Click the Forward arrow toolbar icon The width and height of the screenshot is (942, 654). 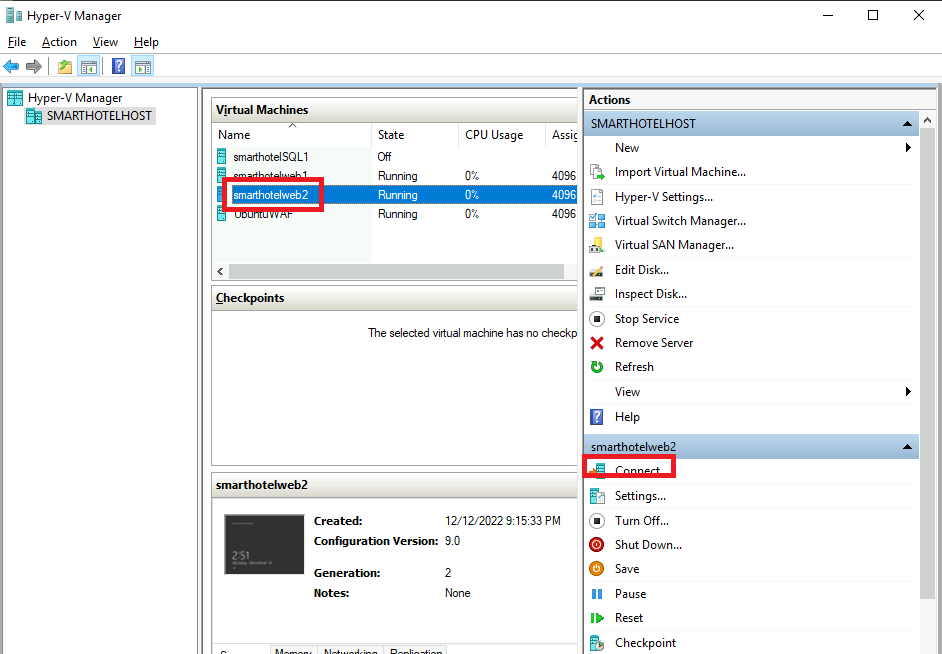click(34, 66)
